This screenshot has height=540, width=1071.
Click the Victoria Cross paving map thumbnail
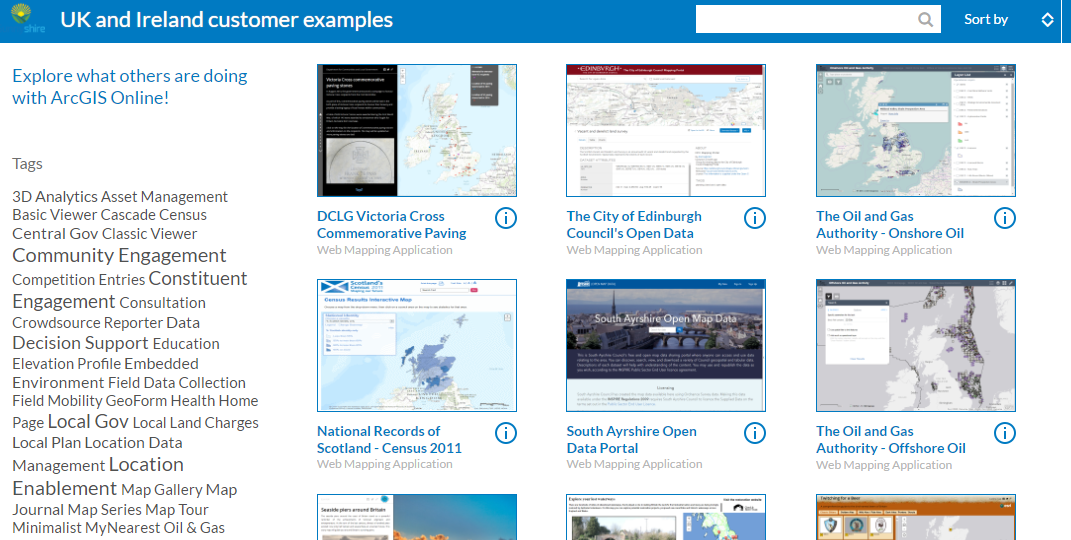(x=417, y=130)
